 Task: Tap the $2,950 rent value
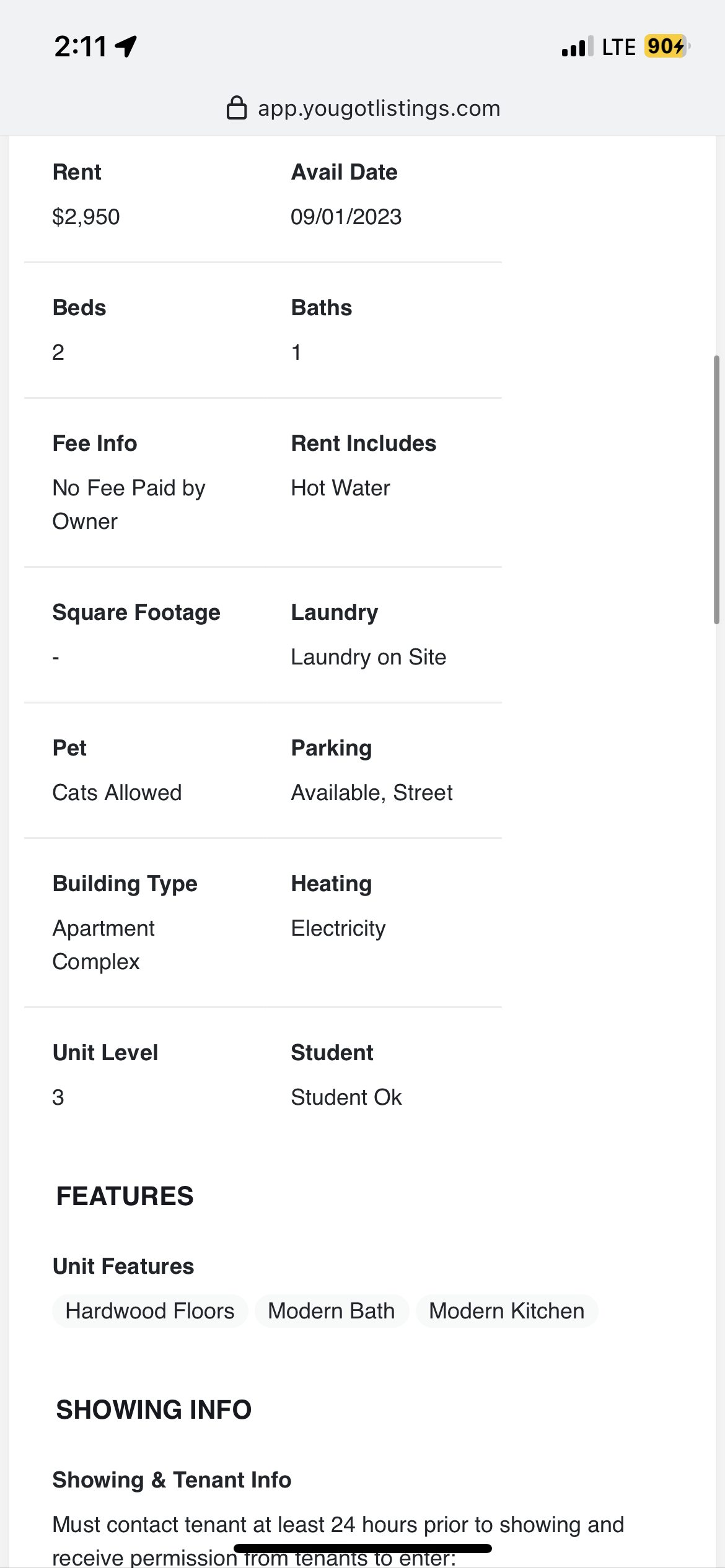(86, 217)
